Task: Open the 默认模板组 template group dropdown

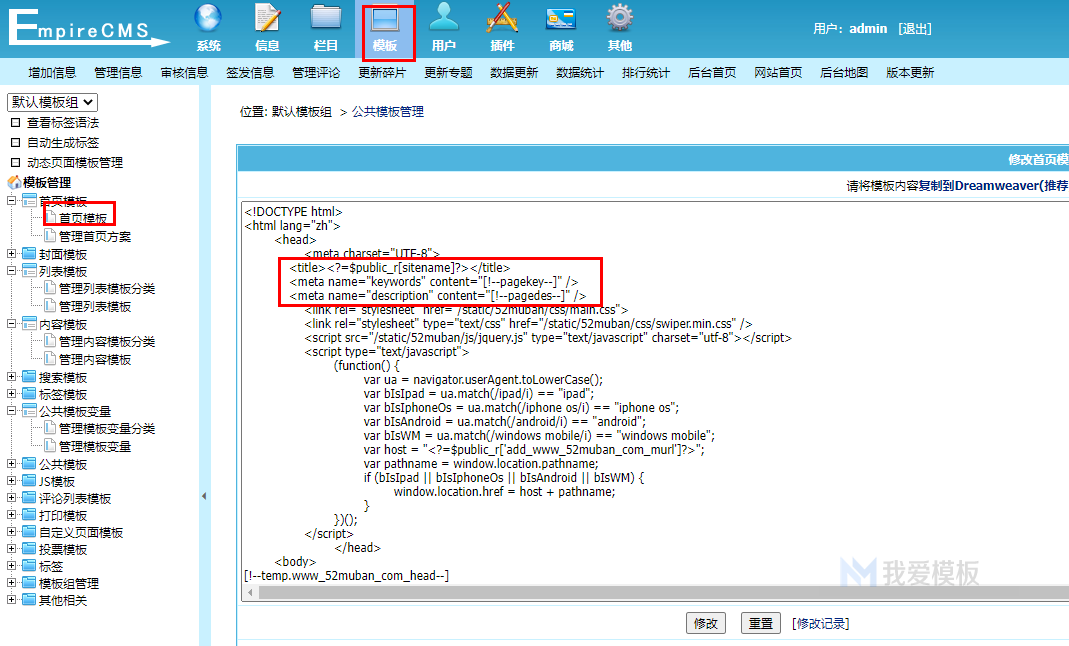Action: (52, 102)
